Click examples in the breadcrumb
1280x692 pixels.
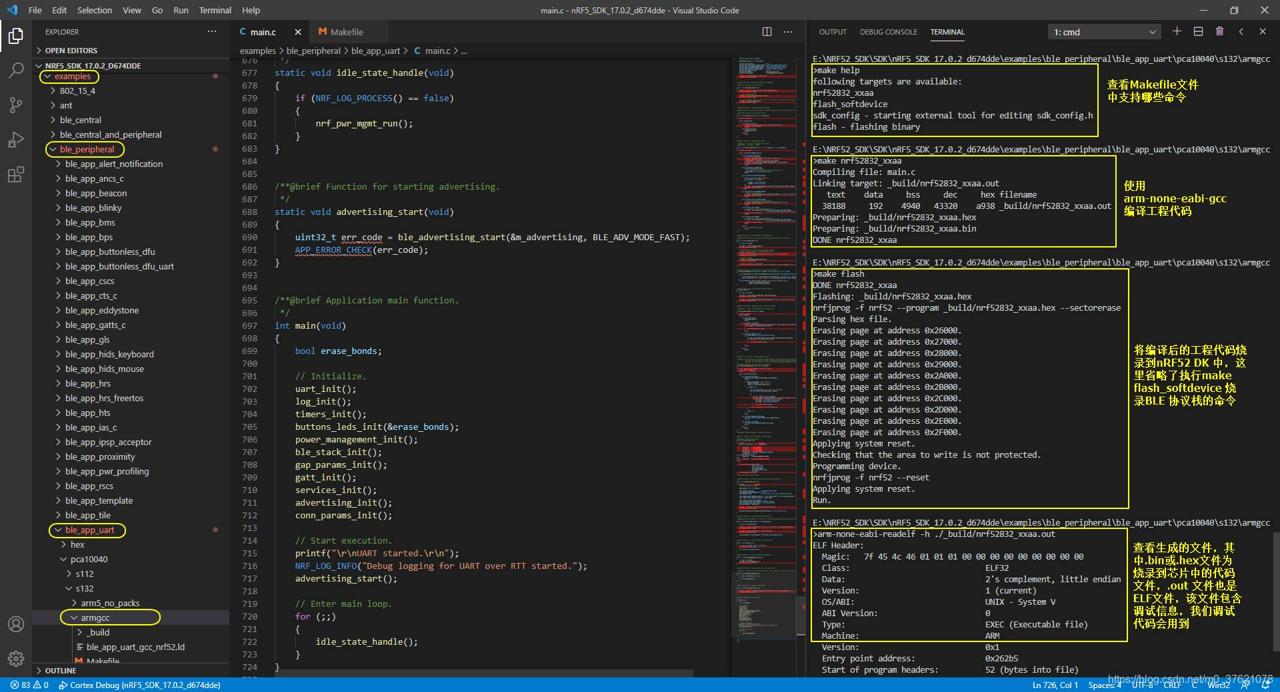pos(257,50)
